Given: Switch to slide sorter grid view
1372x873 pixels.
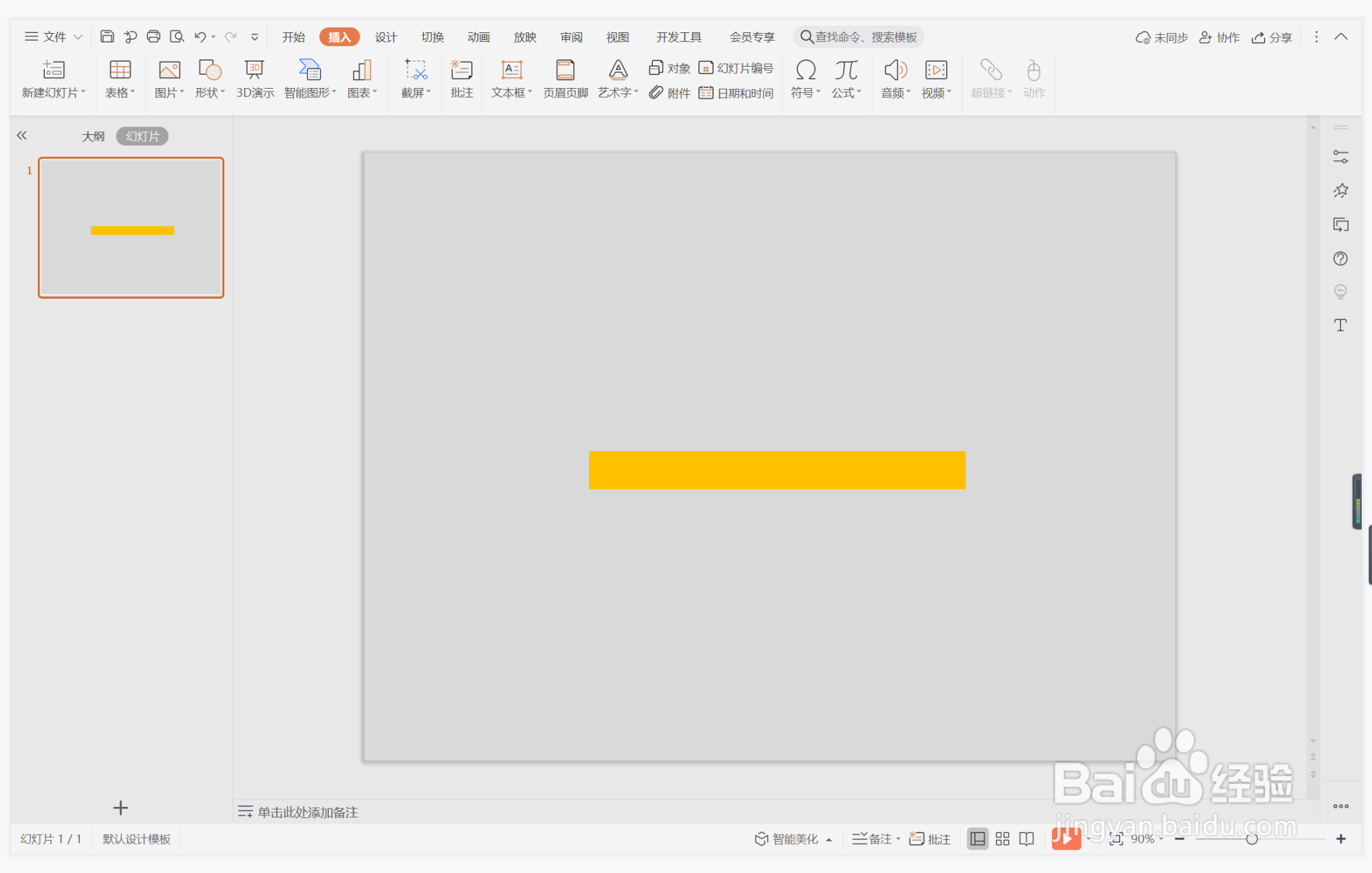Looking at the screenshot, I should coord(1003,839).
